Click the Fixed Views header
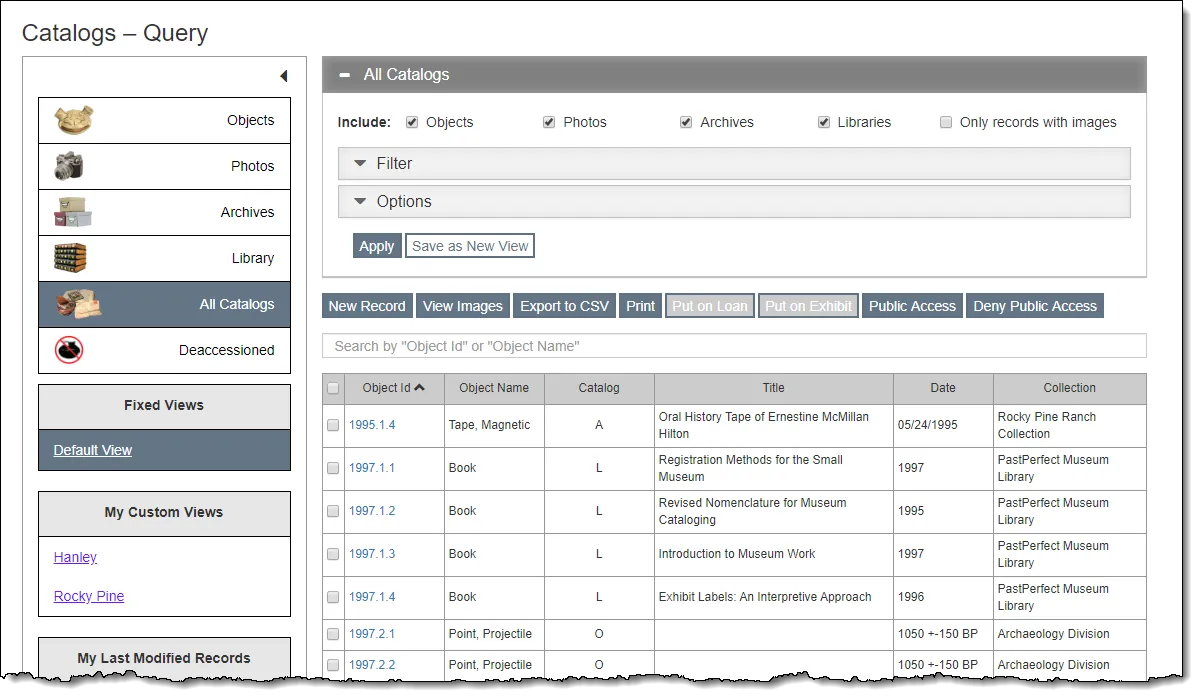 click(x=164, y=406)
